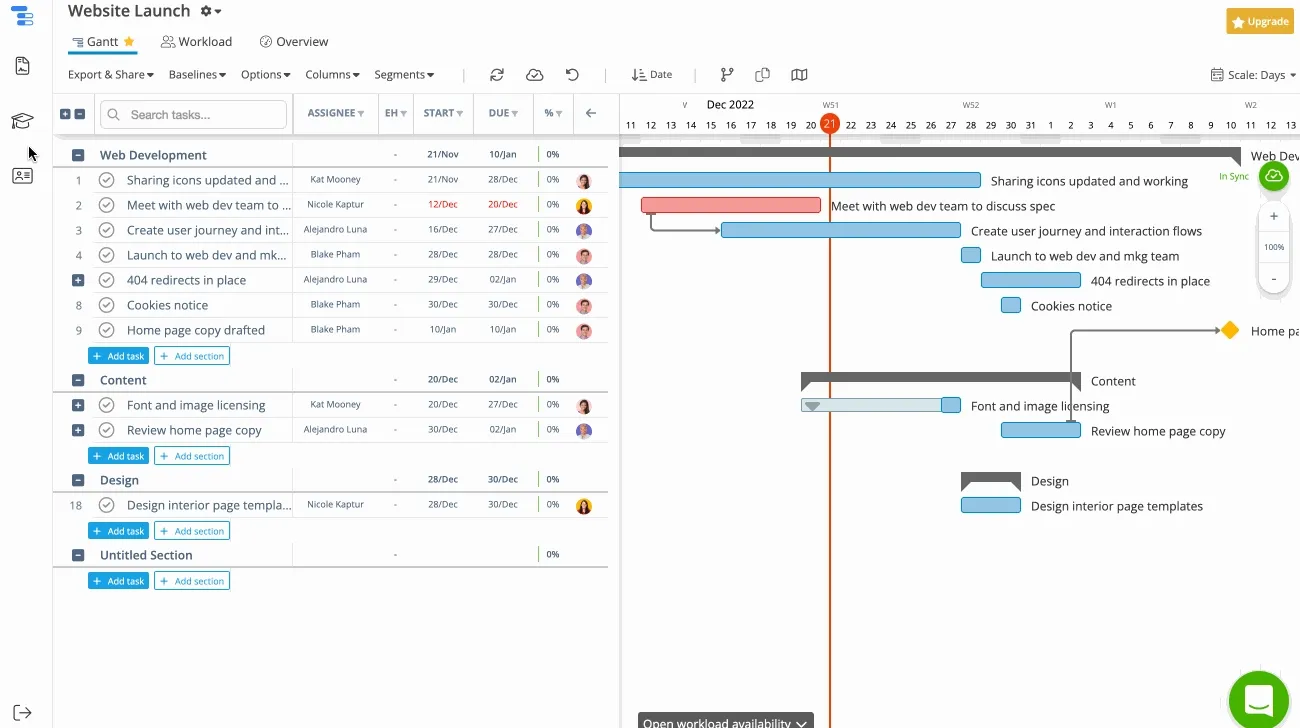1300x728 pixels.
Task: Expand the 404 redirects in place subtasks
Action: [x=78, y=280]
